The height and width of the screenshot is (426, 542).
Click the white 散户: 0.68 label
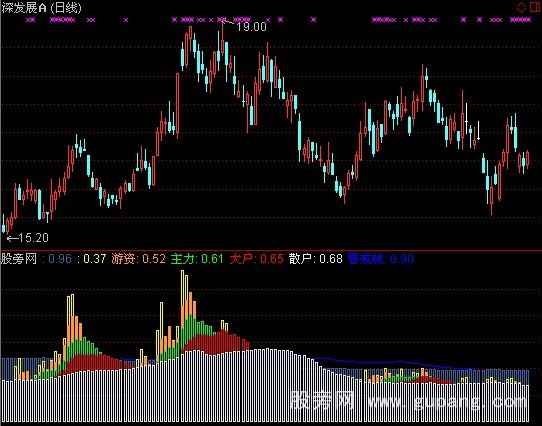click(316, 259)
